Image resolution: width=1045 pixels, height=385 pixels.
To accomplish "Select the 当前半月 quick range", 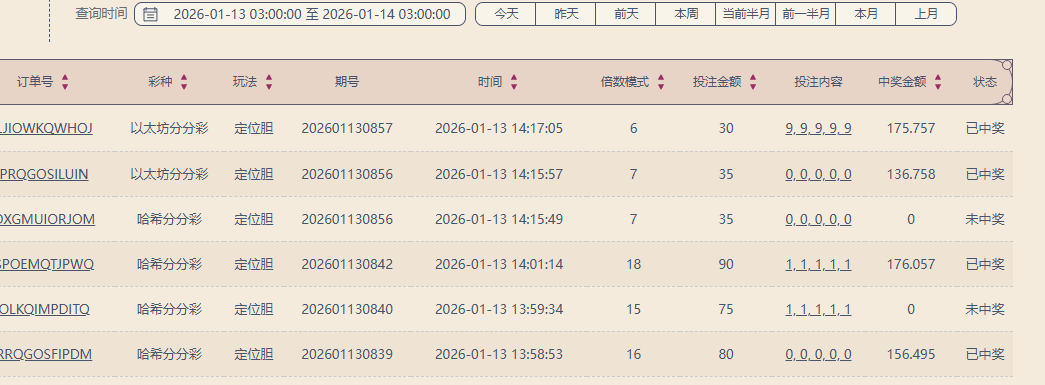I will [x=746, y=14].
